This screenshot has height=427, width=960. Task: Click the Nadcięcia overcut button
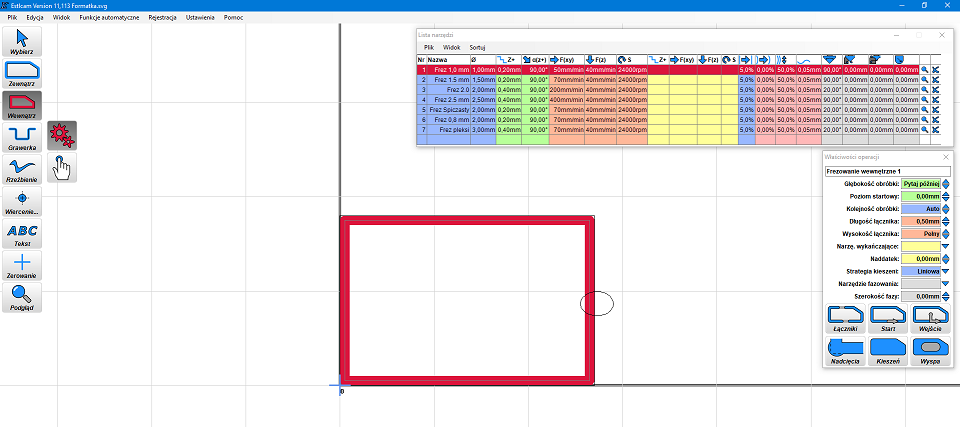846,351
